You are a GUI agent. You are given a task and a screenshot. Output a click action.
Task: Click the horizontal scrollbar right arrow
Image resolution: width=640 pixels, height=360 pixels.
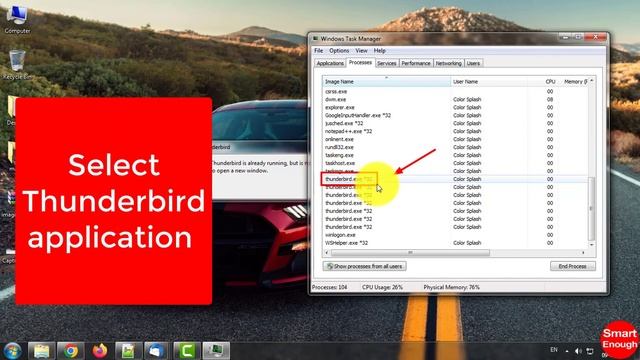click(584, 253)
